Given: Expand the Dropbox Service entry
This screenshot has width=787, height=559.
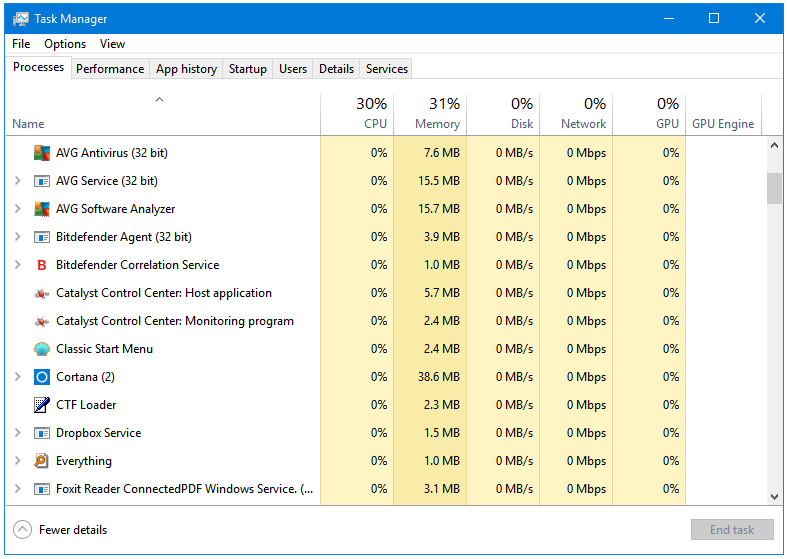Looking at the screenshot, I should click(x=17, y=433).
